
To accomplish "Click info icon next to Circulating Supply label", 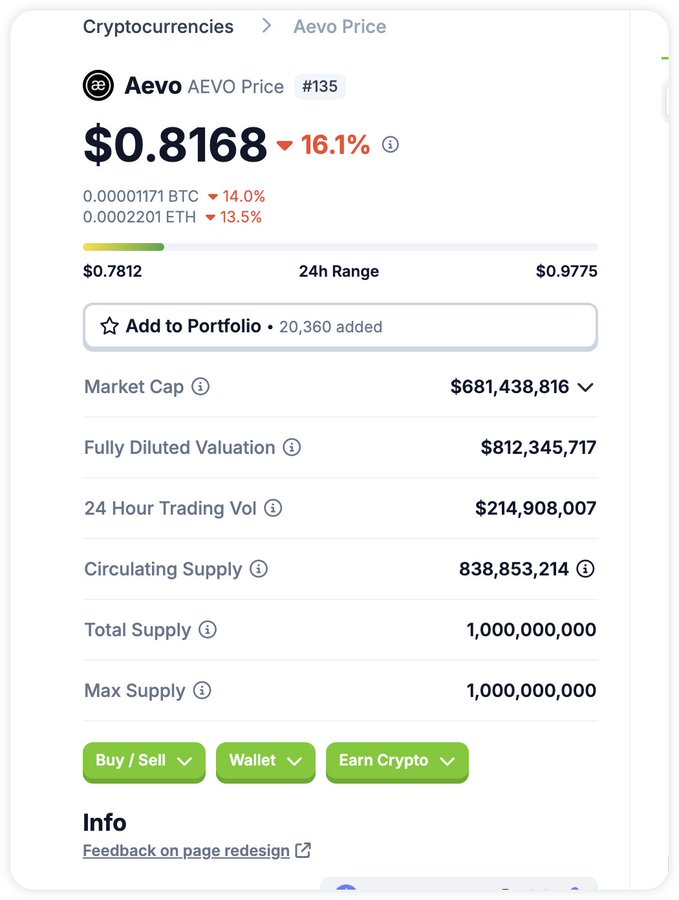I will [258, 569].
